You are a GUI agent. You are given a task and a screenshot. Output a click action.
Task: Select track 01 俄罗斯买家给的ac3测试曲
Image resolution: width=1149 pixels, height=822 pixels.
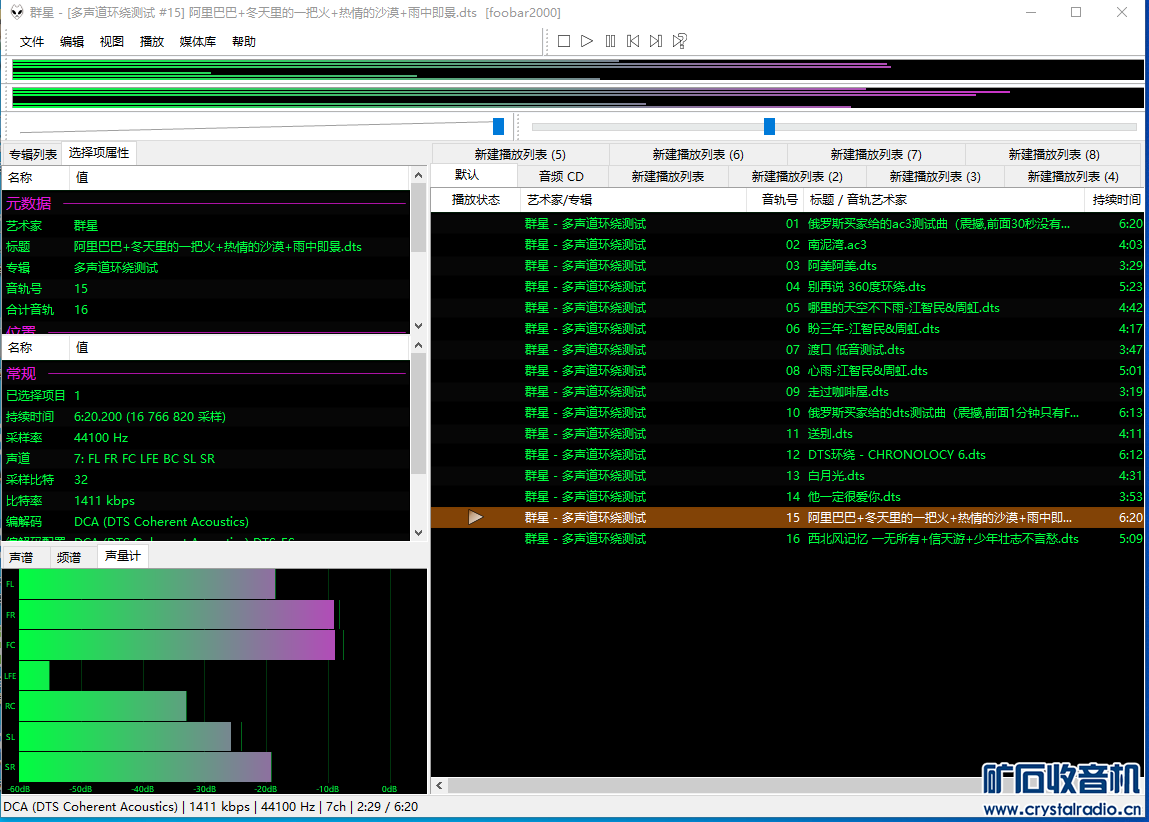coord(787,223)
